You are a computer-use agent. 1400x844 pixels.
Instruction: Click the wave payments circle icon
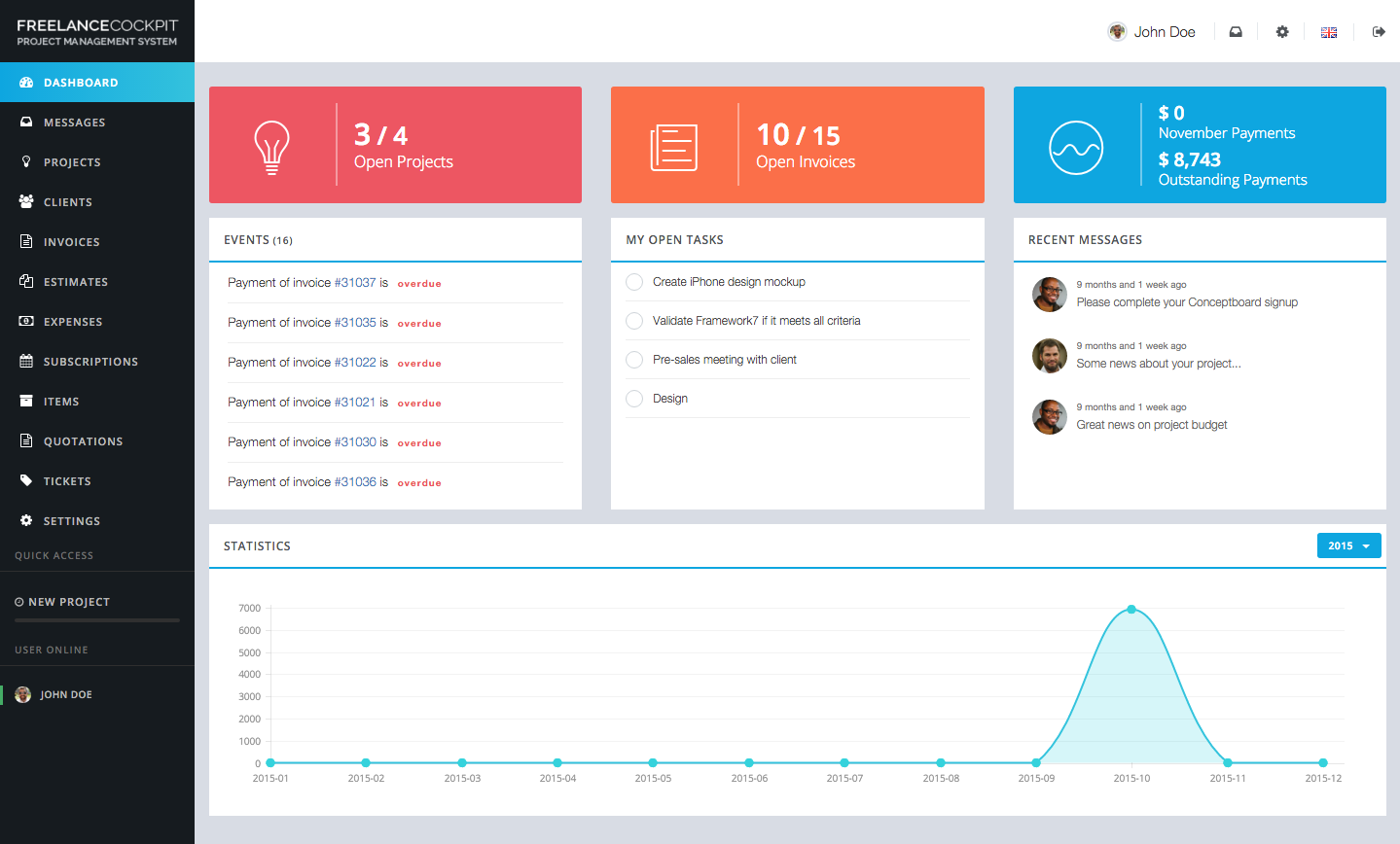coord(1076,148)
